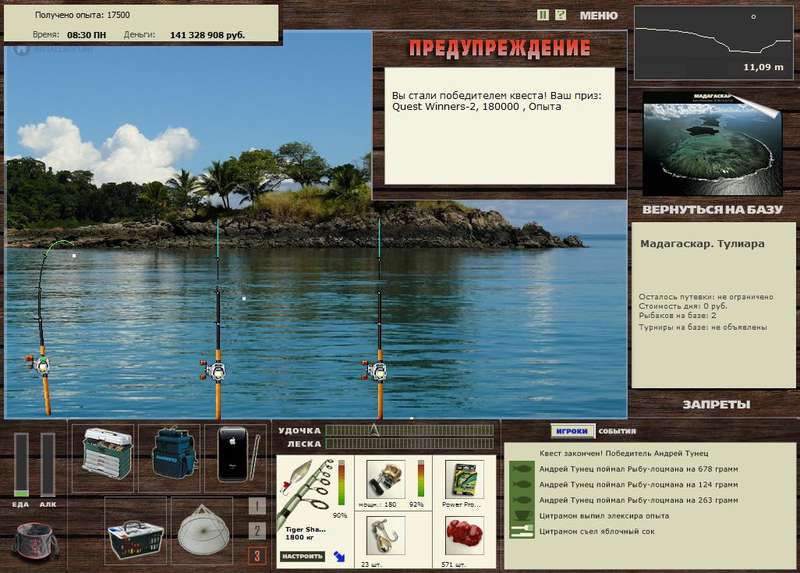
Task: Open the tackle box inventory
Action: (x=107, y=454)
